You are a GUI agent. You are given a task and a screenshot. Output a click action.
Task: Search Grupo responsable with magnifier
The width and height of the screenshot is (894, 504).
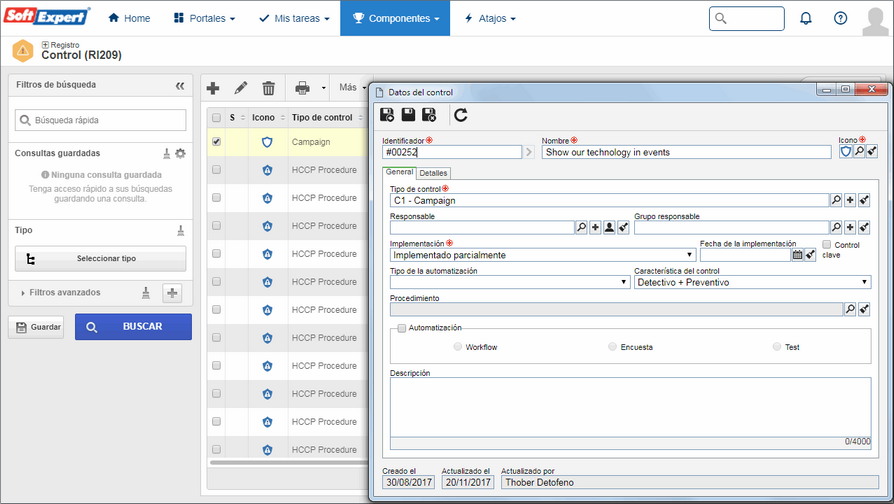pyautogui.click(x=836, y=227)
